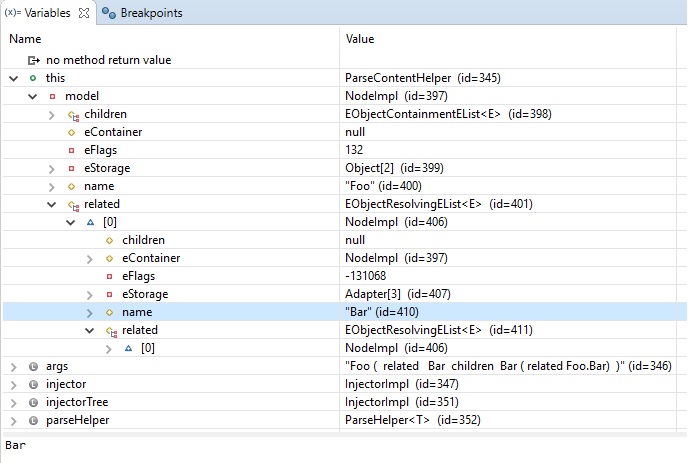Click the method return arrow icon
This screenshot has height=463, width=688.
tap(34, 60)
